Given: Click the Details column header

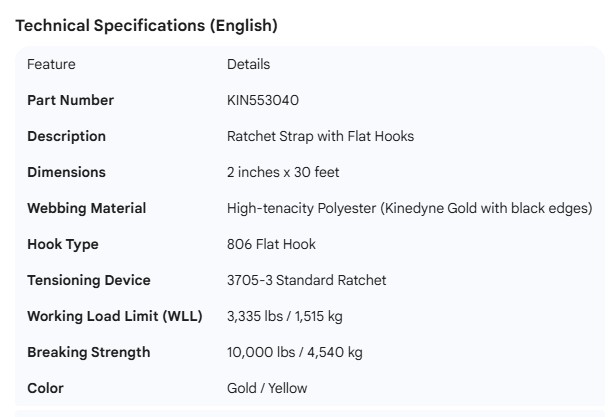Looking at the screenshot, I should tap(248, 64).
